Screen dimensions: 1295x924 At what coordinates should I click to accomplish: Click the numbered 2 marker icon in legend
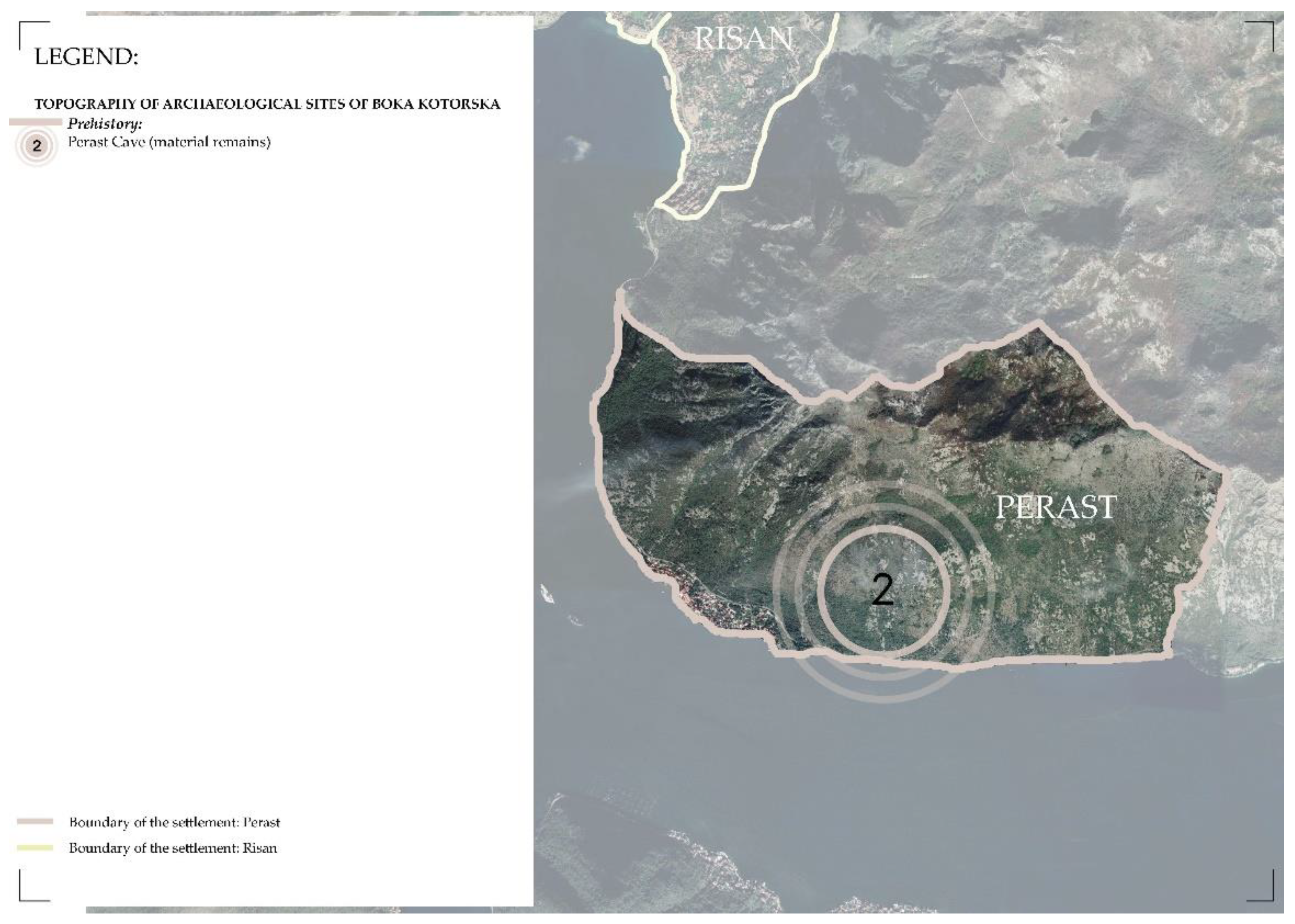[37, 146]
